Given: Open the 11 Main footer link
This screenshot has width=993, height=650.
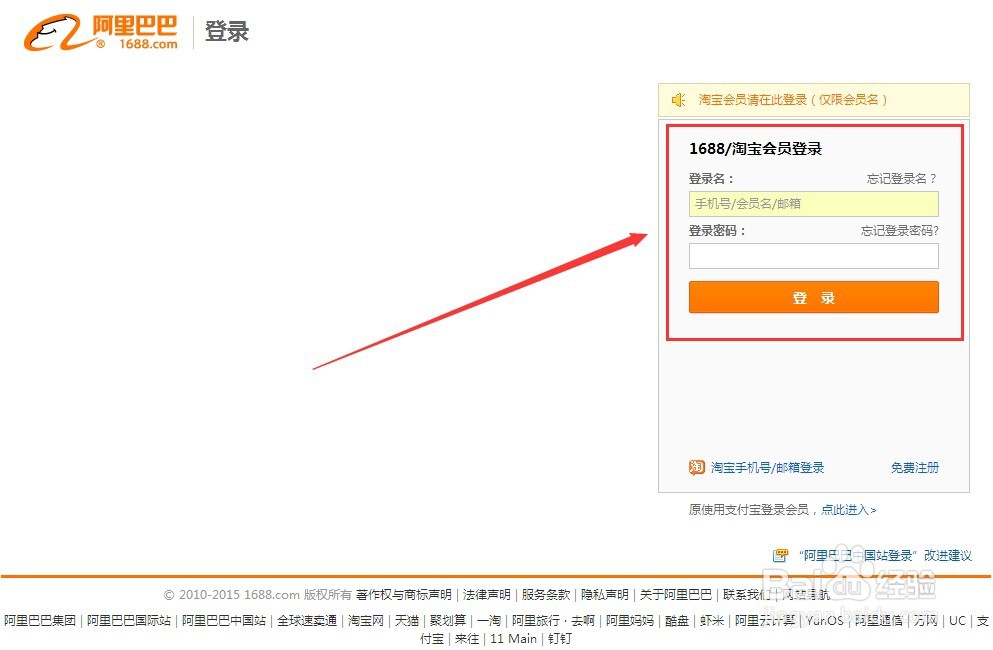Looking at the screenshot, I should coord(514,639).
